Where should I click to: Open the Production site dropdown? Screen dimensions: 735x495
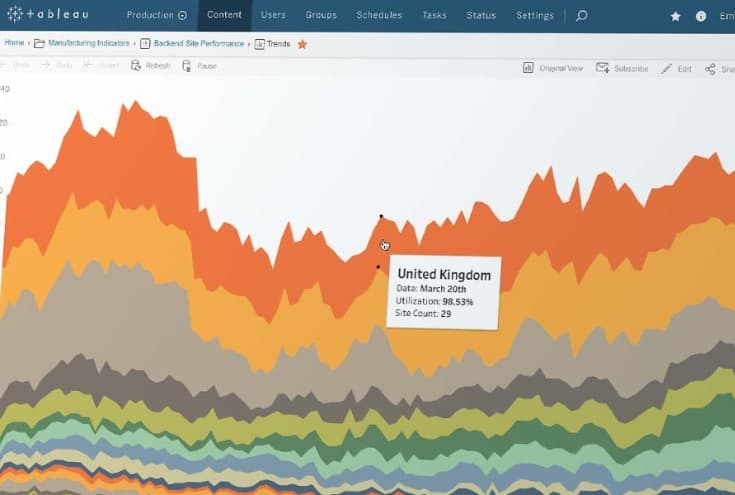click(x=157, y=15)
